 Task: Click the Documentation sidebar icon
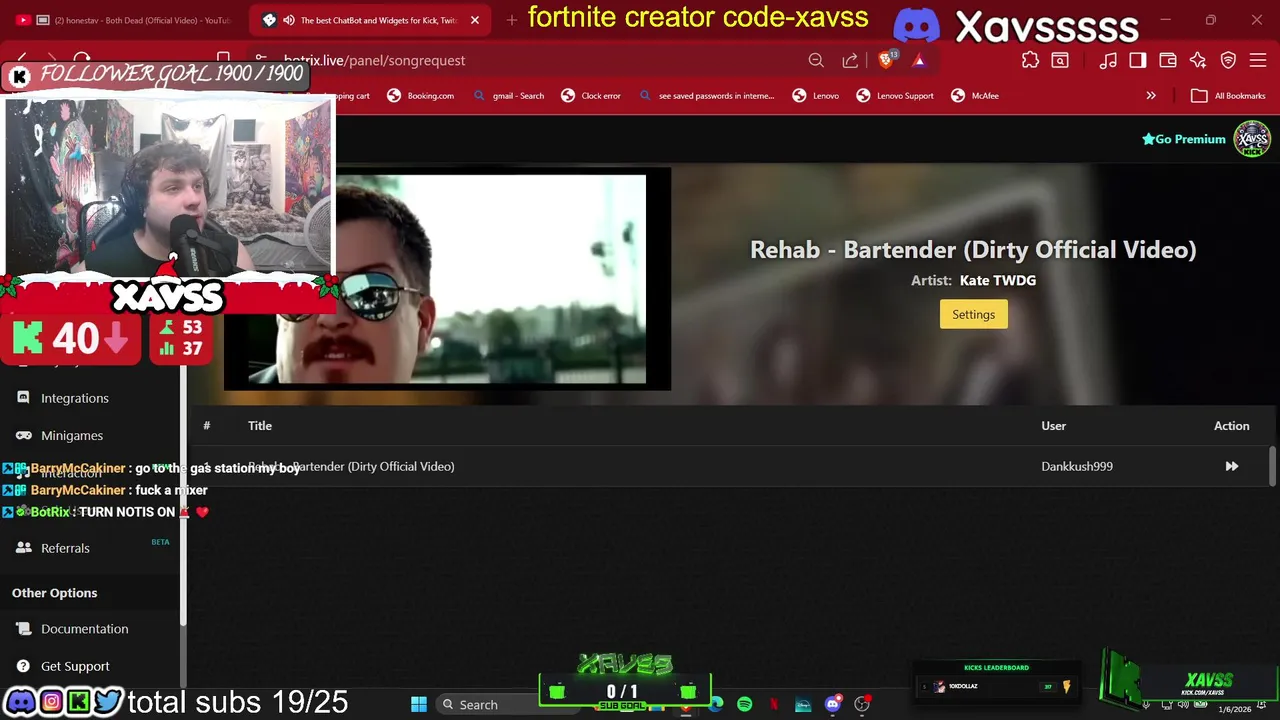click(23, 629)
